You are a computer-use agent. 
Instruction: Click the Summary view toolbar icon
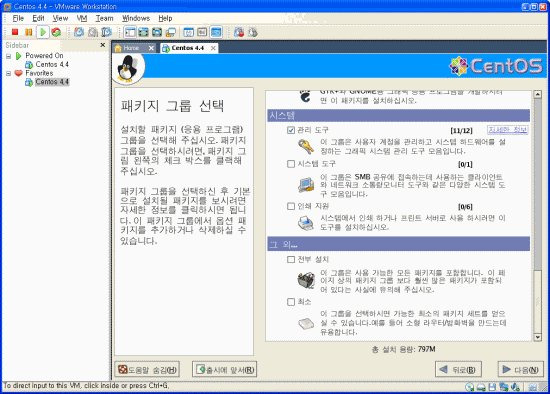pyautogui.click(x=189, y=32)
